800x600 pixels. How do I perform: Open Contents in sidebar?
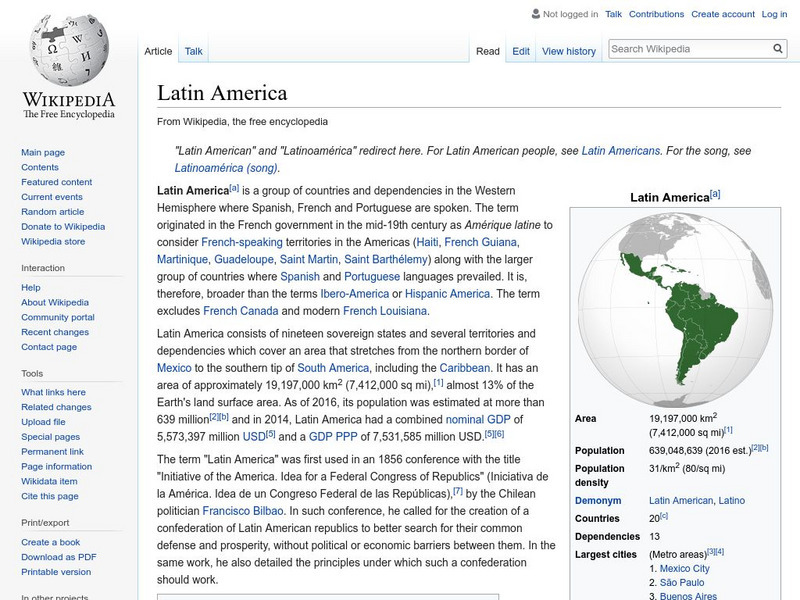click(x=40, y=167)
